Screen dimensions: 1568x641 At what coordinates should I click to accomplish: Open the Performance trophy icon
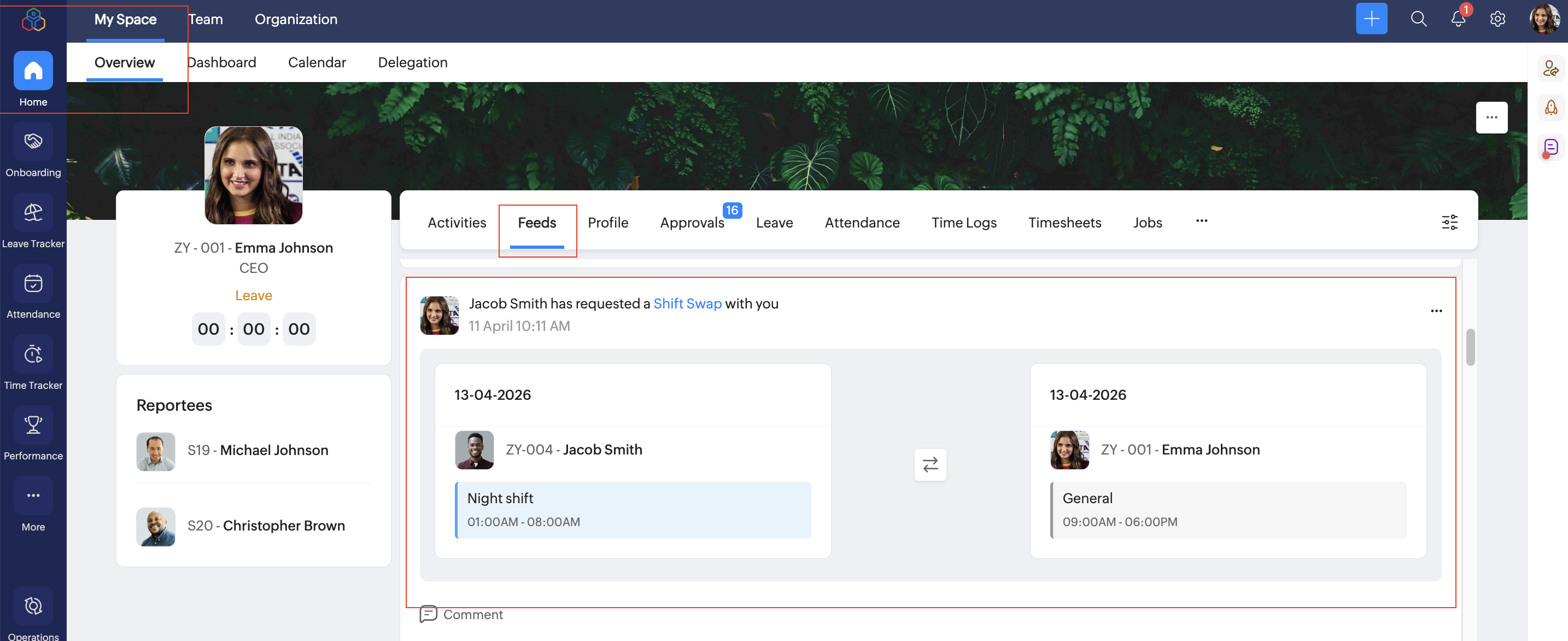(33, 425)
